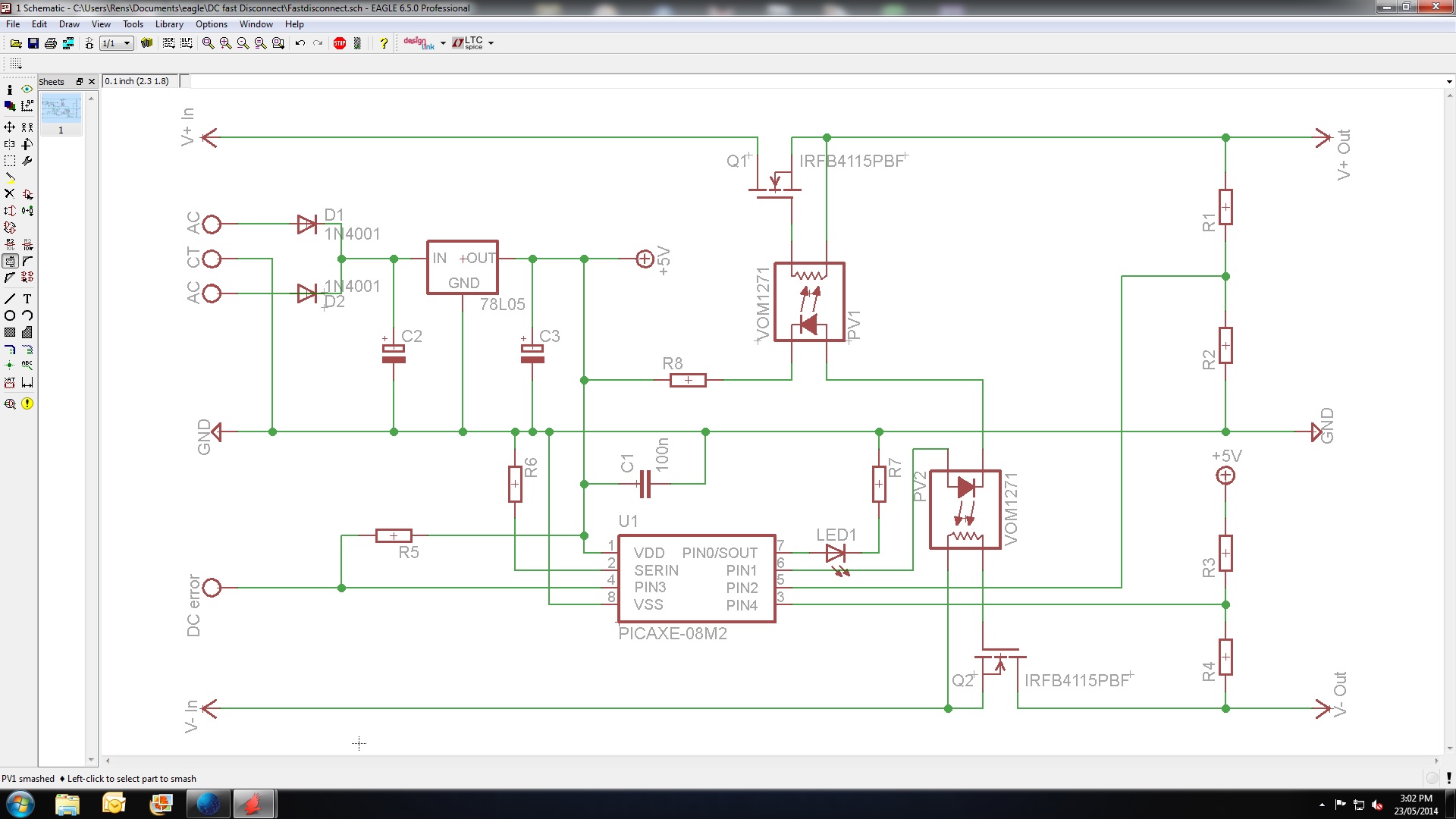Select the Name tool
Screen dimensions: 1456x819
click(x=10, y=244)
